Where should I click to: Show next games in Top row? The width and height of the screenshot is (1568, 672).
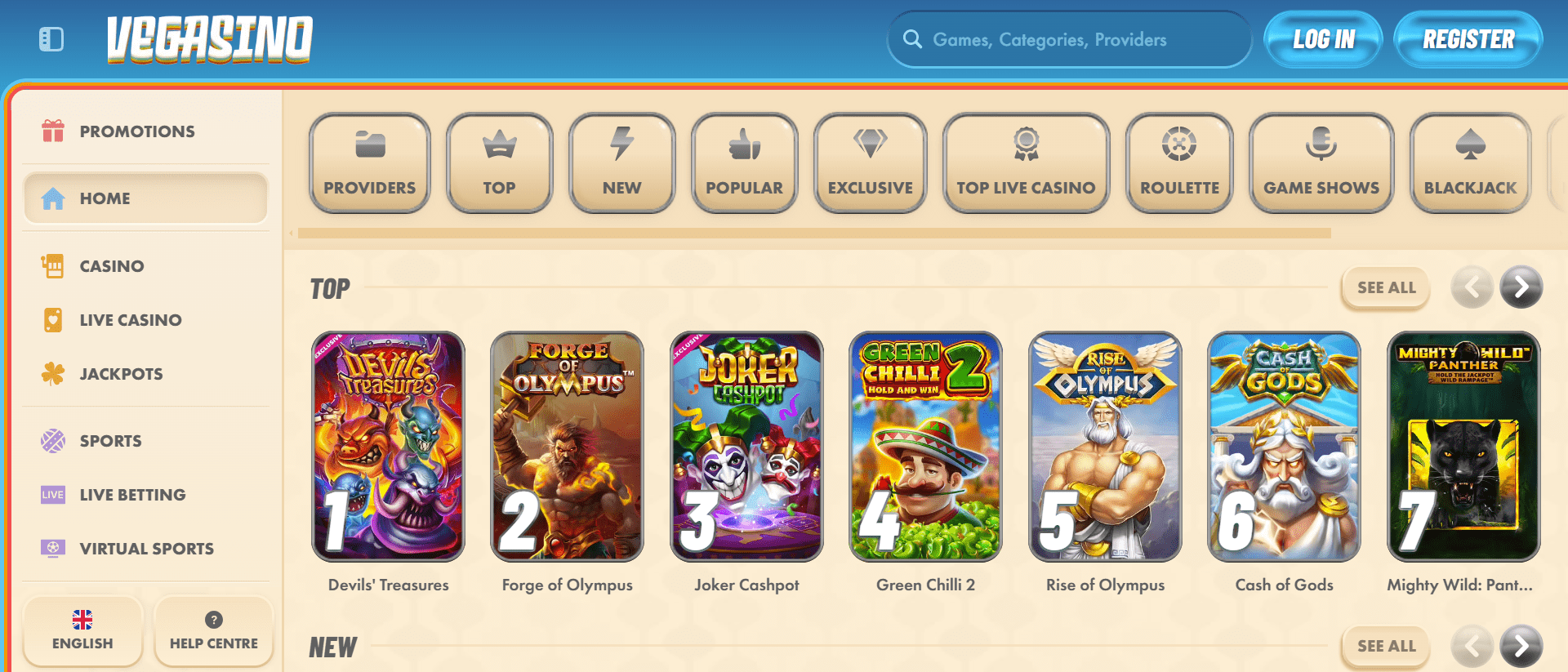[x=1521, y=287]
